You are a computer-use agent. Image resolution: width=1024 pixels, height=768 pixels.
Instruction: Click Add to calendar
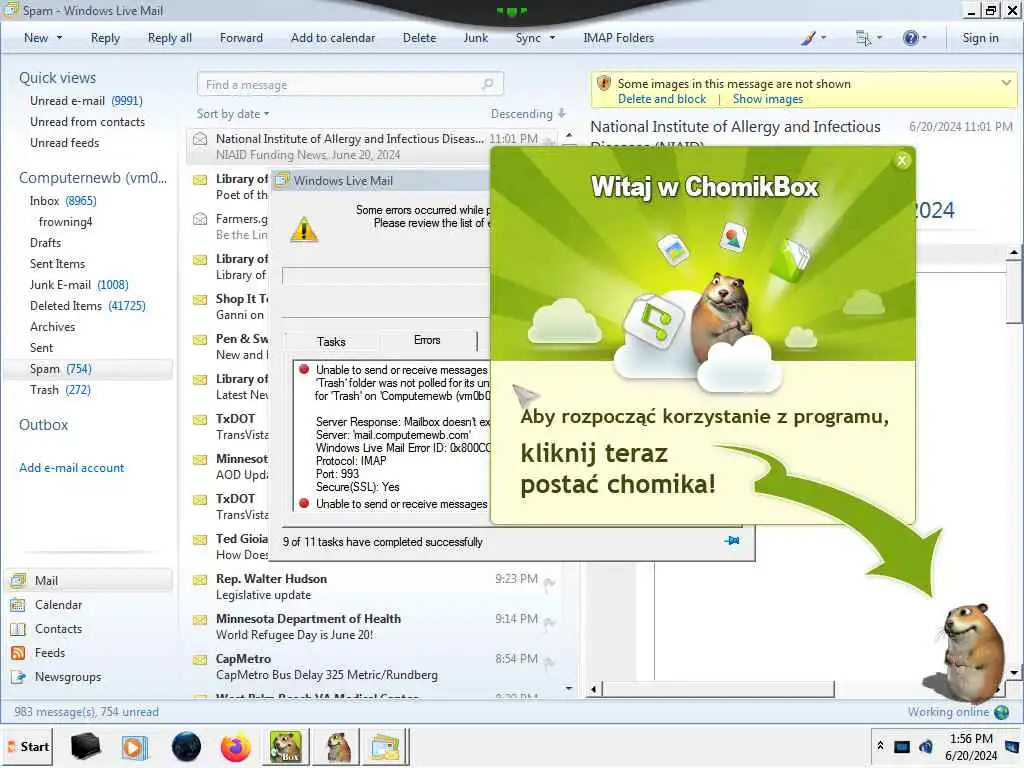click(x=333, y=38)
